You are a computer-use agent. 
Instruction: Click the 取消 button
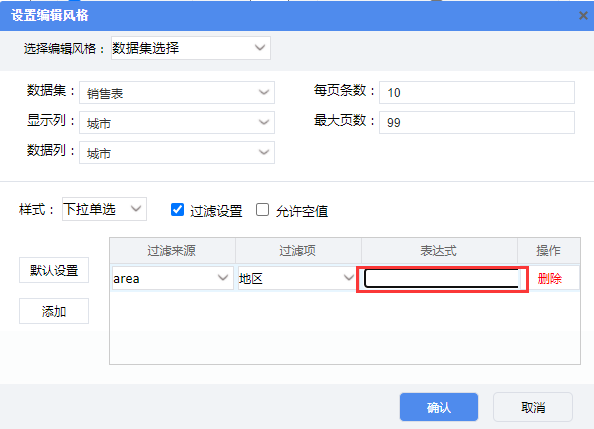click(x=533, y=407)
